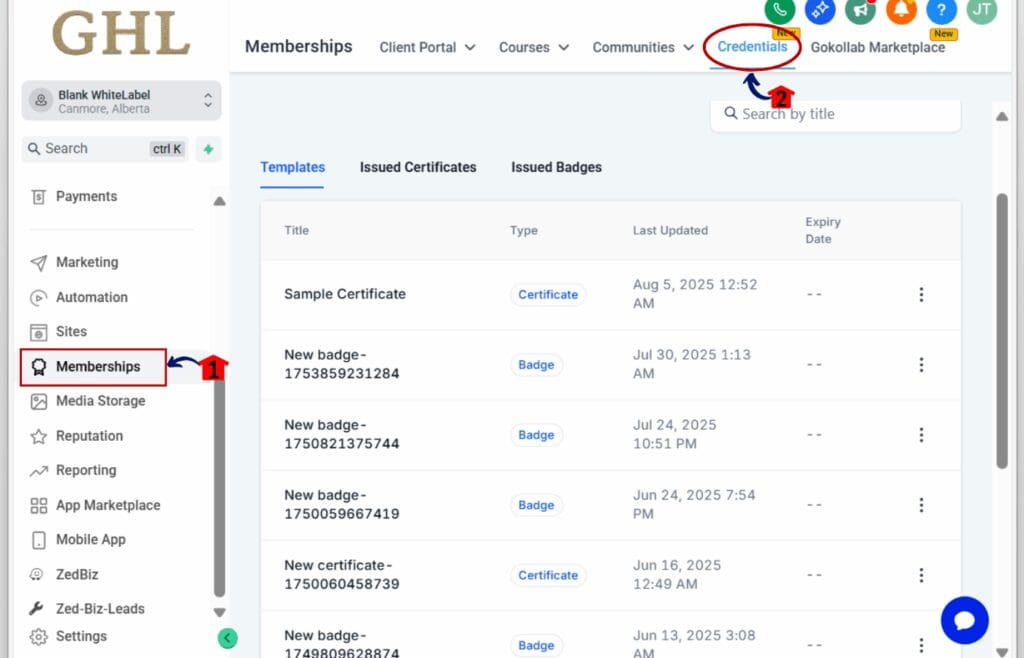Switch to Issued Certificates tab
This screenshot has width=1024, height=658.
[418, 167]
